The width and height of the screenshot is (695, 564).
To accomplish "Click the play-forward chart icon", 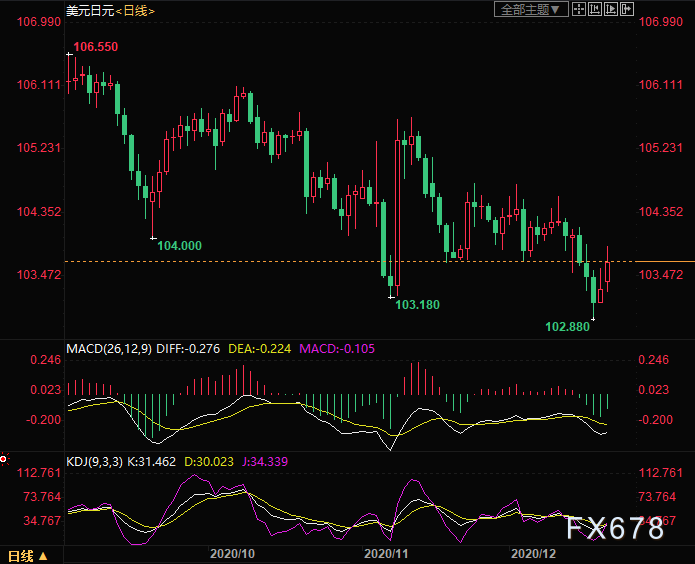I will coord(611,9).
